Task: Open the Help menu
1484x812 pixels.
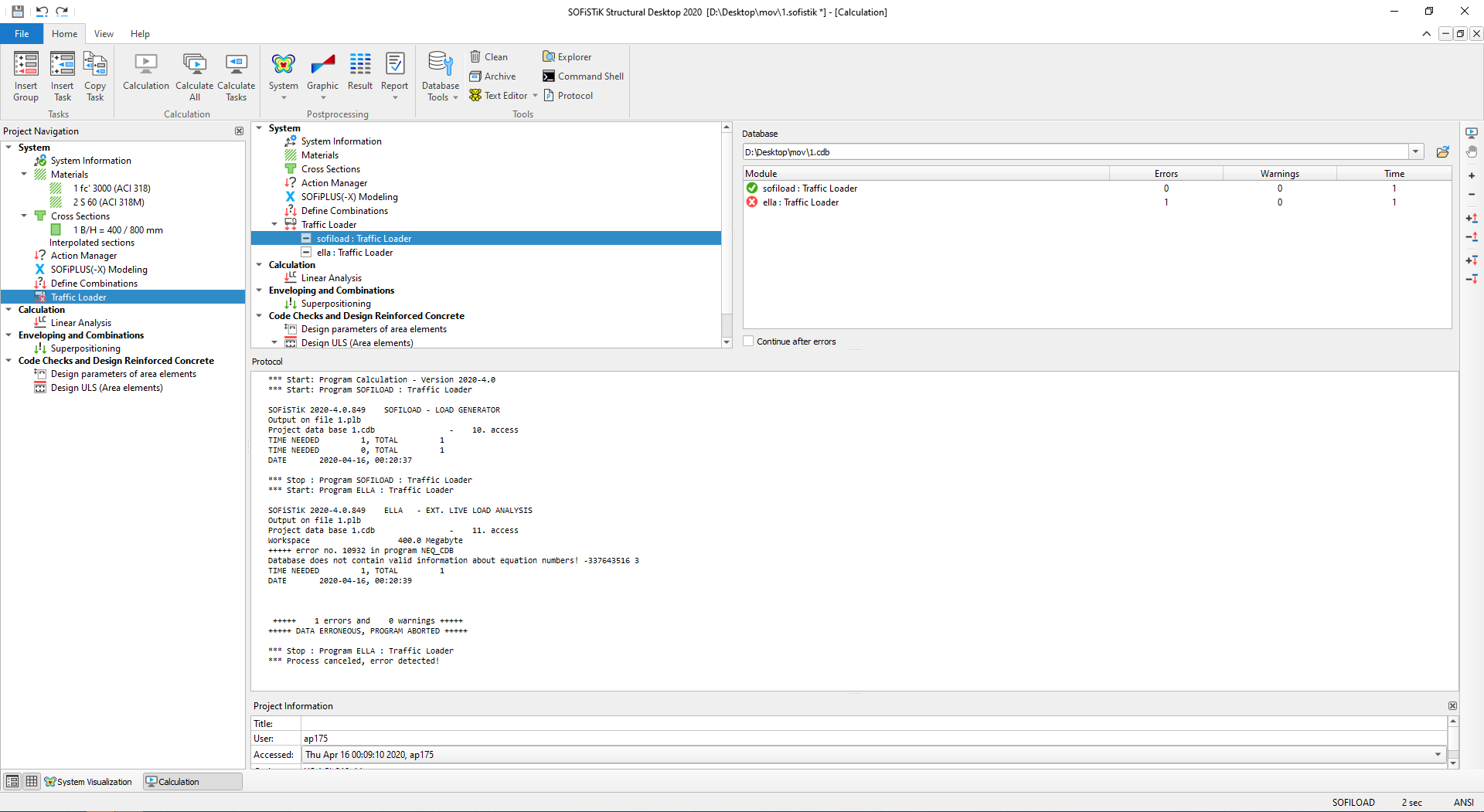Action: click(x=140, y=33)
